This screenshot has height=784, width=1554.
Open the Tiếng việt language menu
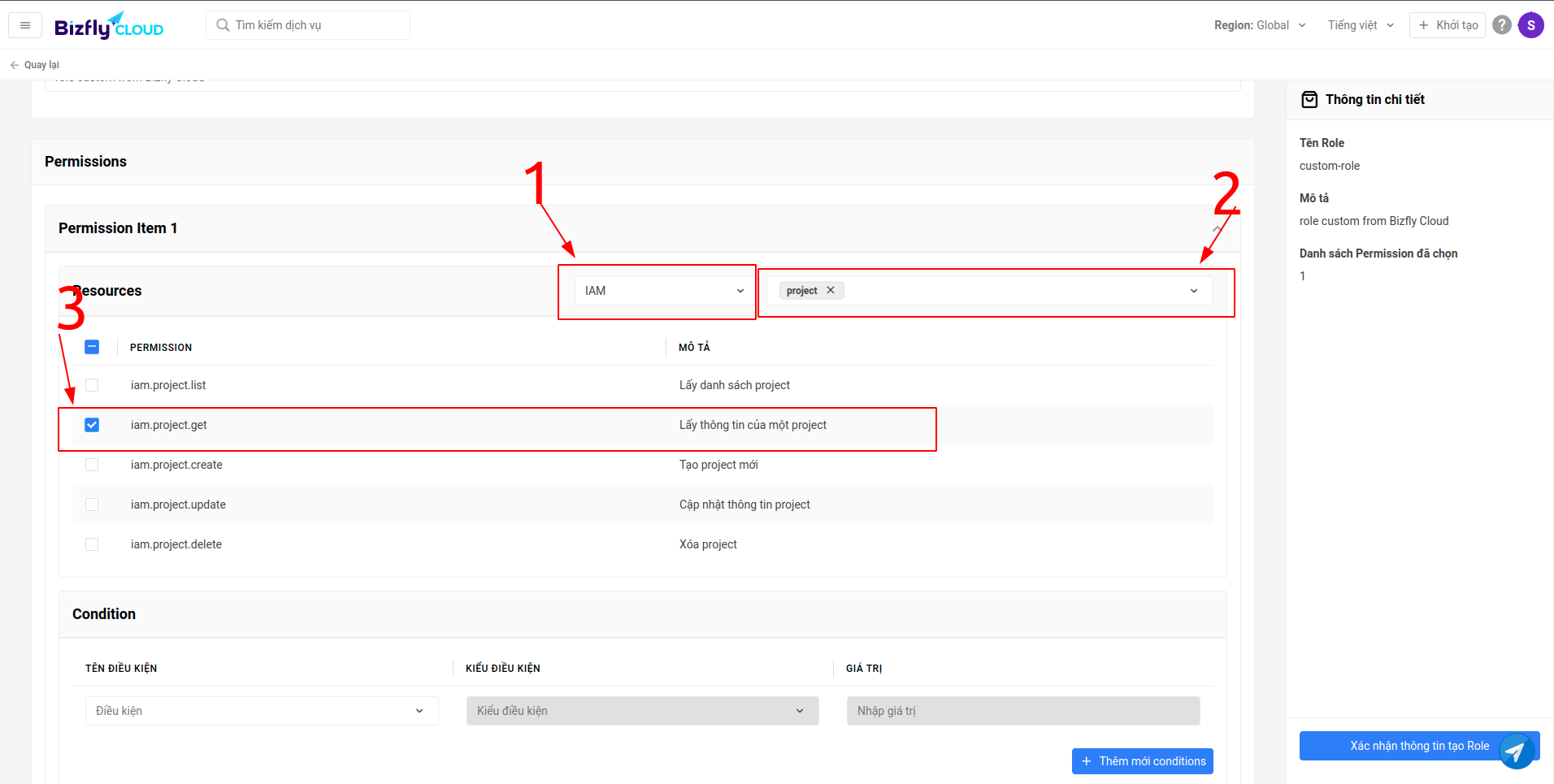pos(1361,25)
